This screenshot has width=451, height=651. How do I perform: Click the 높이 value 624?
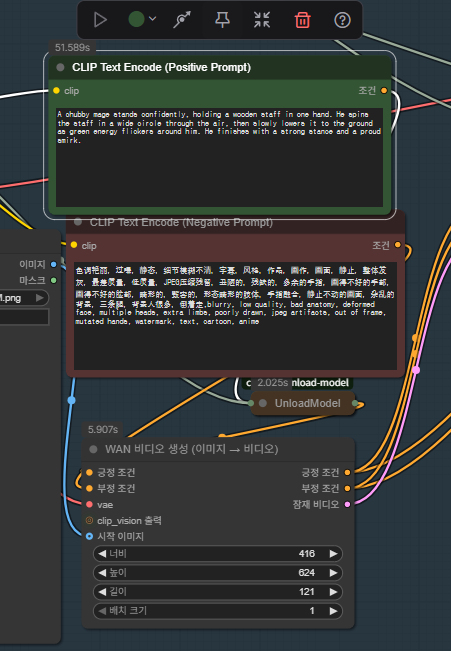[x=306, y=573]
